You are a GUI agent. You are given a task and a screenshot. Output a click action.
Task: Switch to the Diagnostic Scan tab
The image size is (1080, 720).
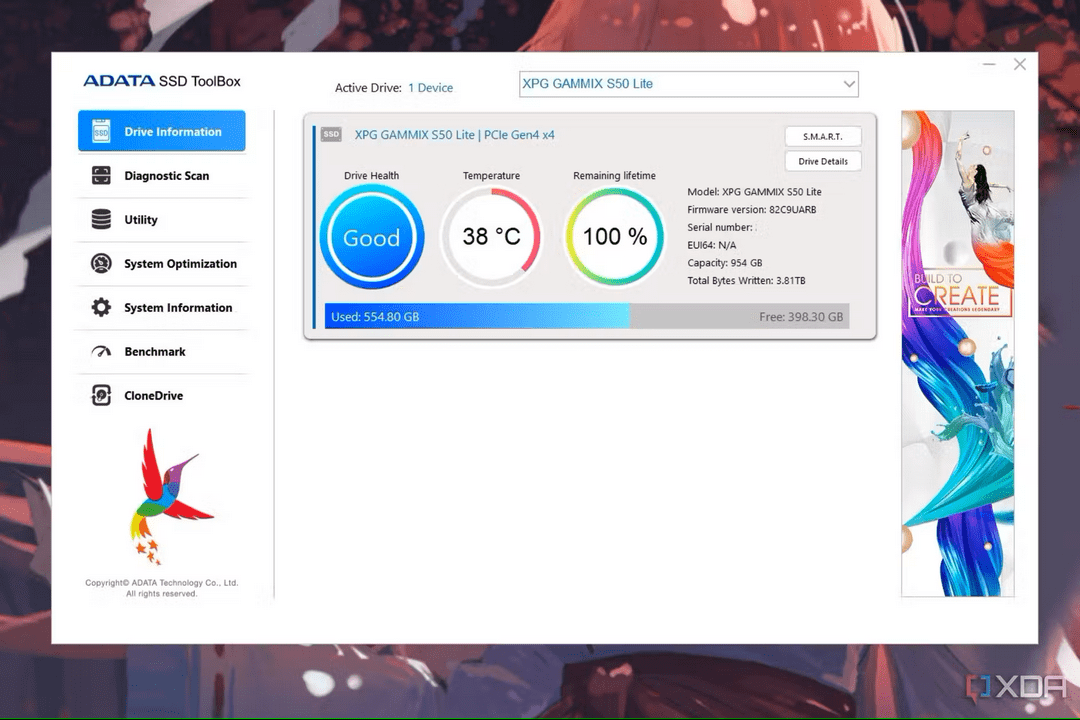(x=166, y=176)
